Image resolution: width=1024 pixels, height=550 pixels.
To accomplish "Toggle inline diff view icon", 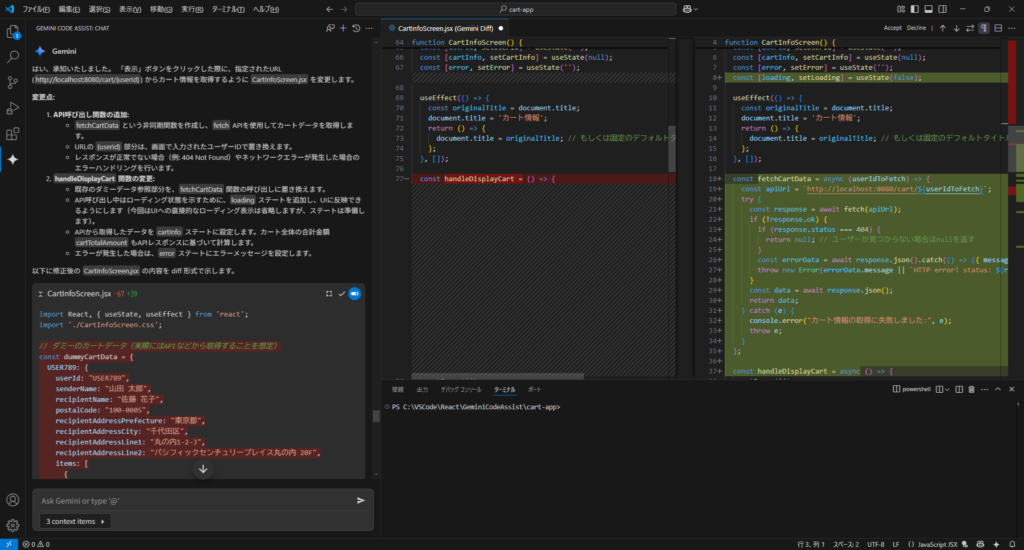I will (x=998, y=28).
